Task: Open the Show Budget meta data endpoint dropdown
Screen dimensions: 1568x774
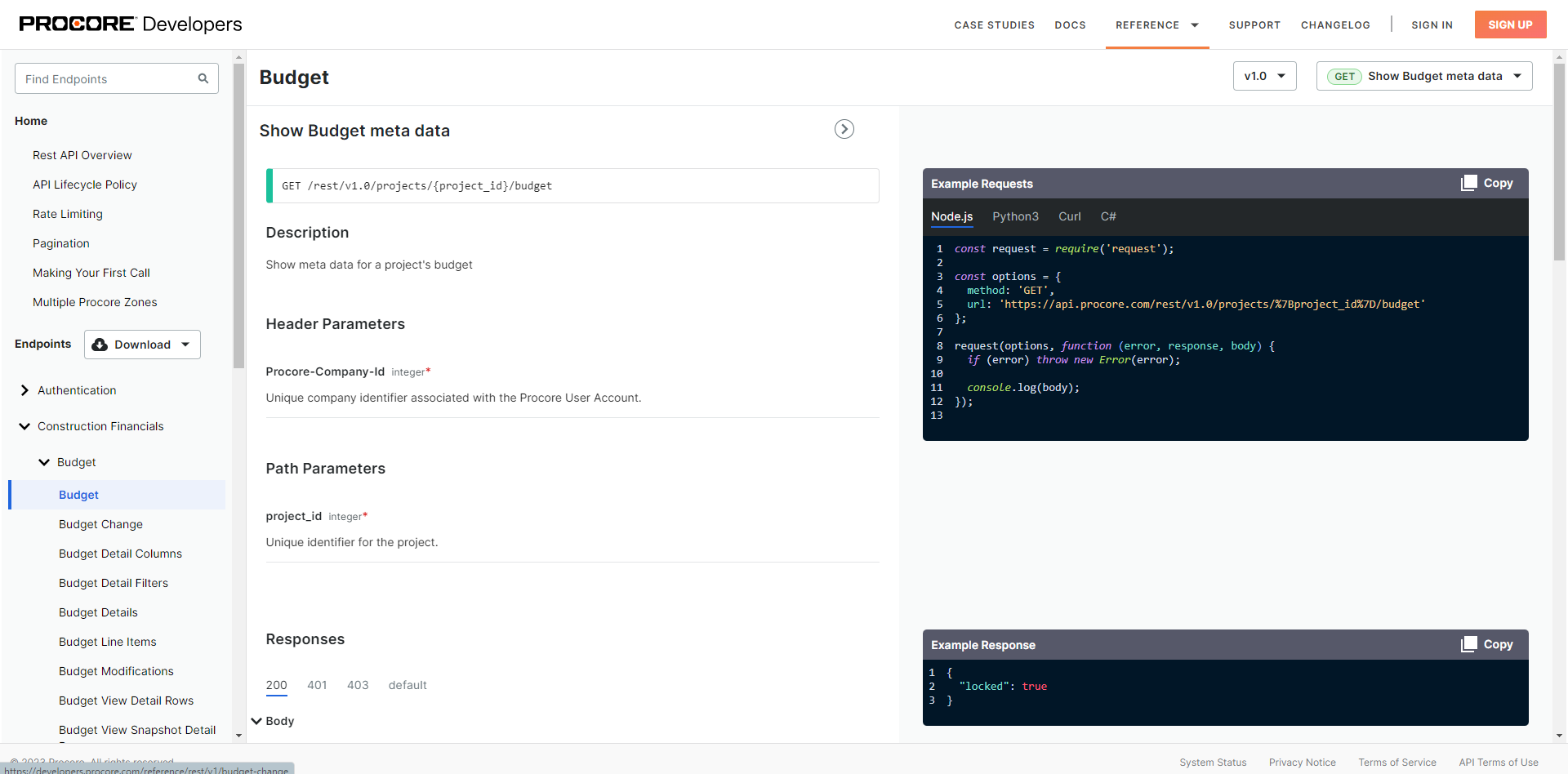Action: coord(1423,76)
